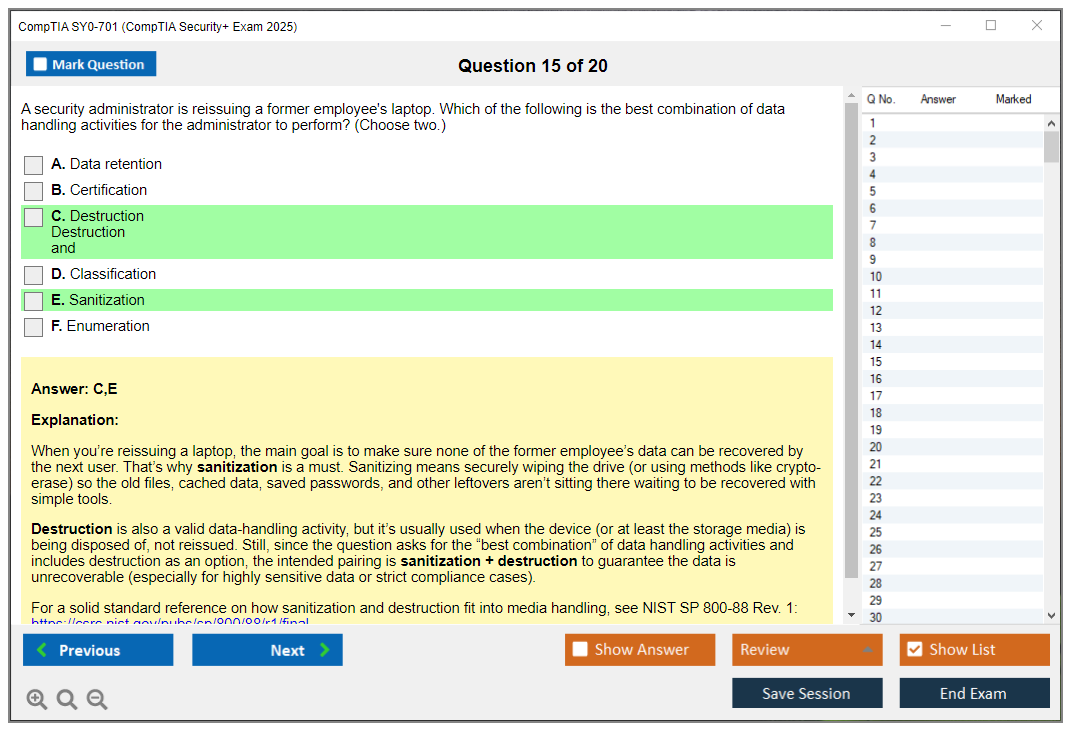
Task: Close the exam window
Action: 1037,25
